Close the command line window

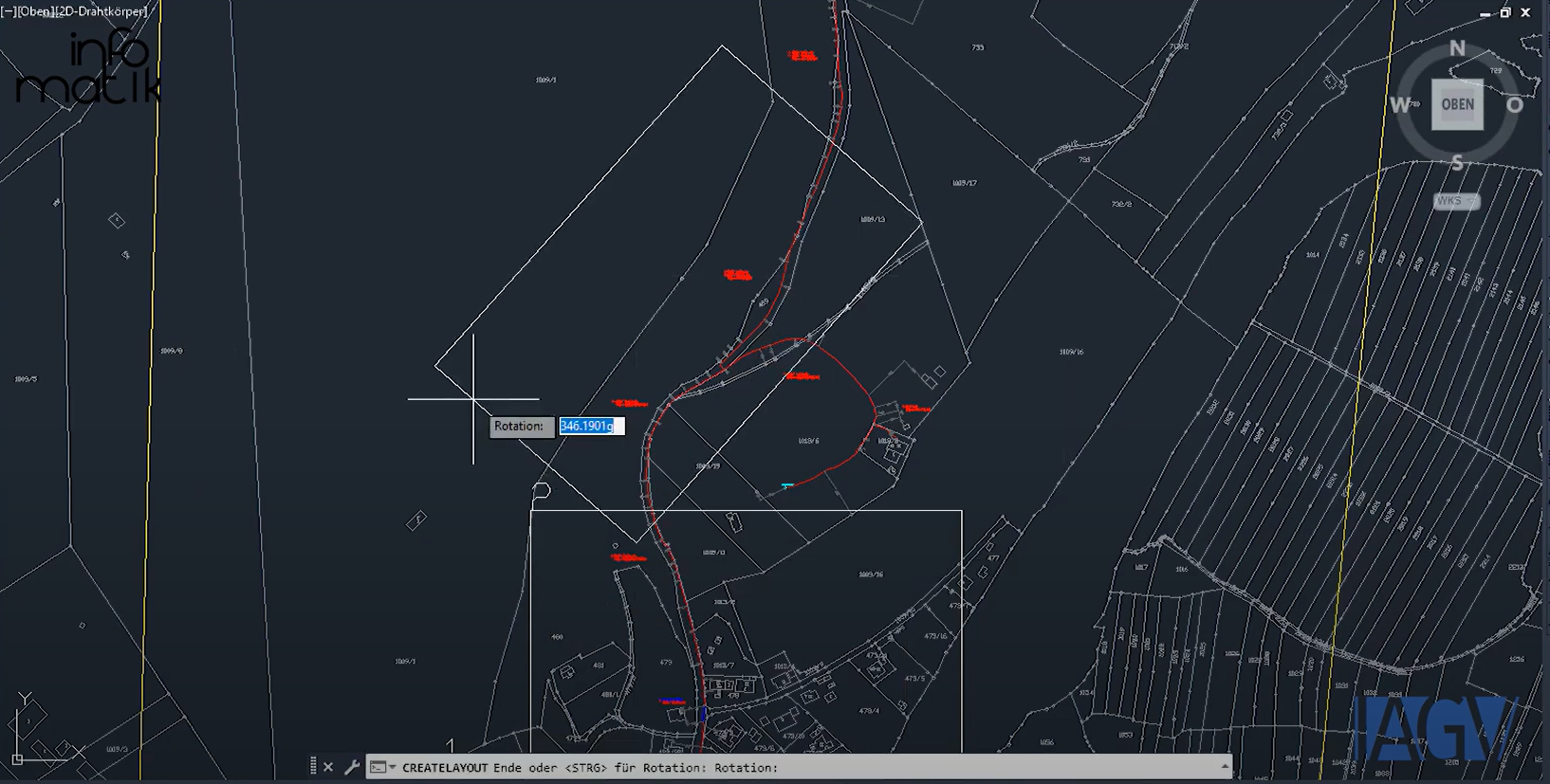(328, 767)
